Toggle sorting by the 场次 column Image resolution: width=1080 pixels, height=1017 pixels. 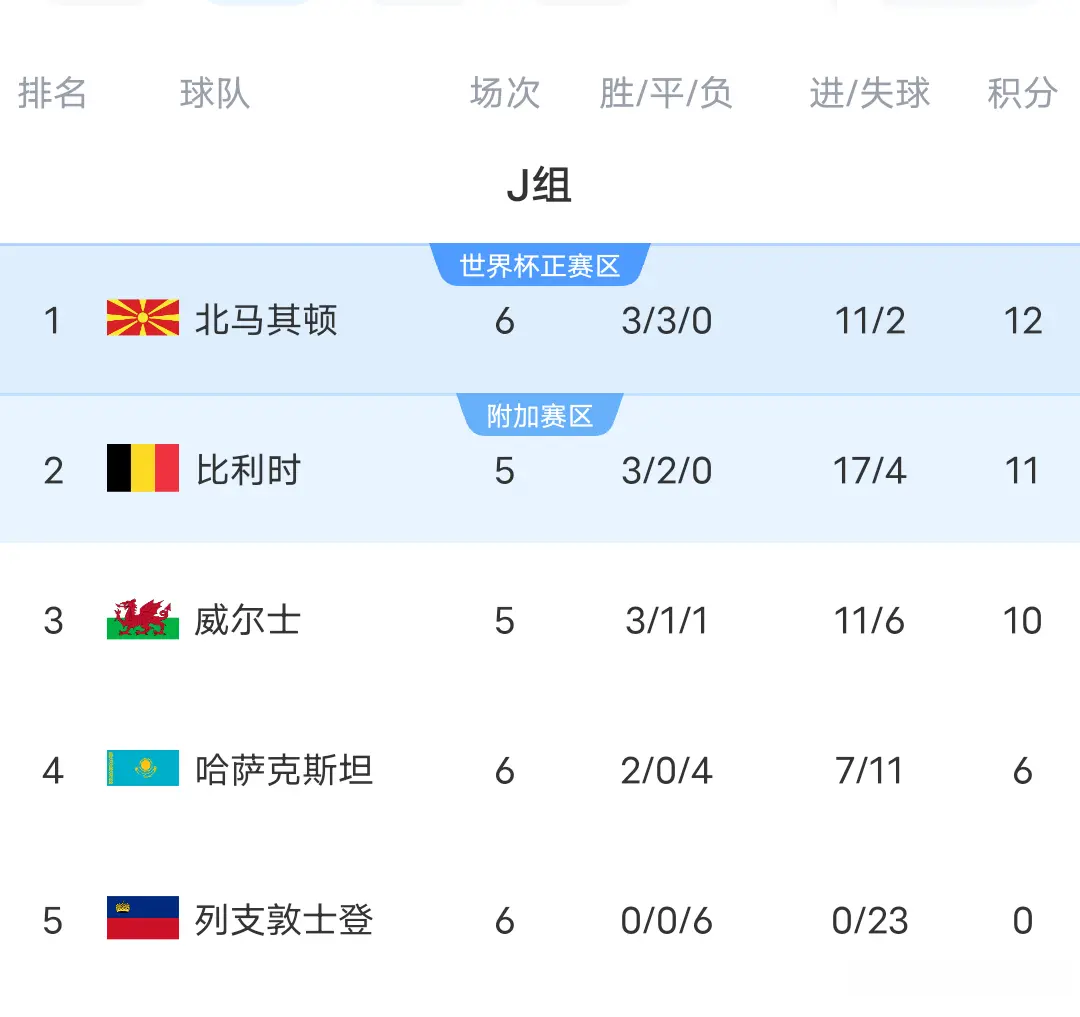(503, 94)
